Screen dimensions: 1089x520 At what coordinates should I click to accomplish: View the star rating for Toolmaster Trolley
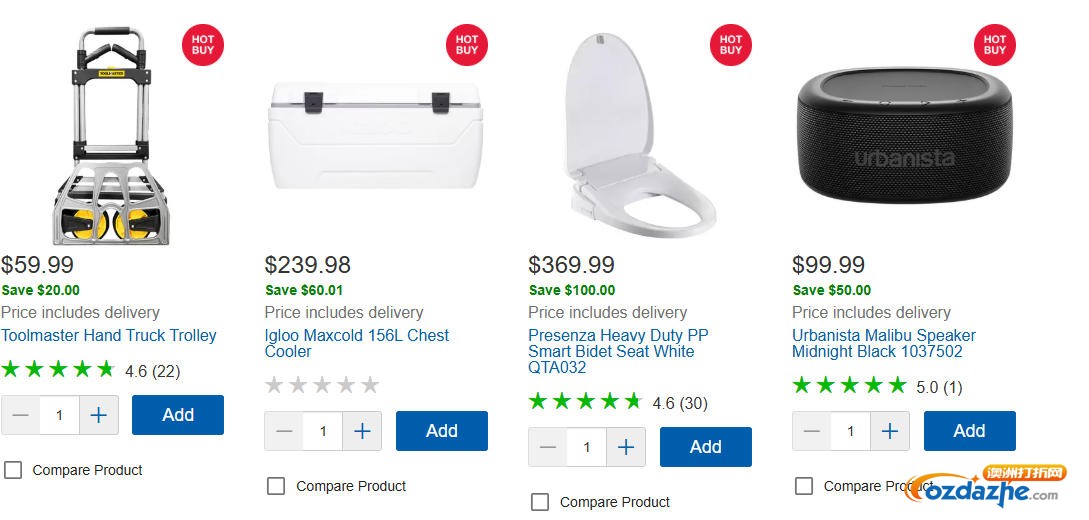pyautogui.click(x=58, y=370)
